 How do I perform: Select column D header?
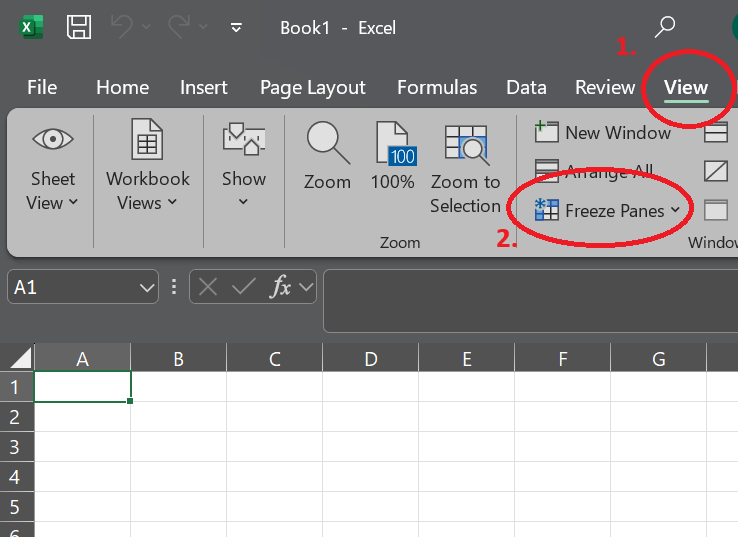click(x=370, y=358)
